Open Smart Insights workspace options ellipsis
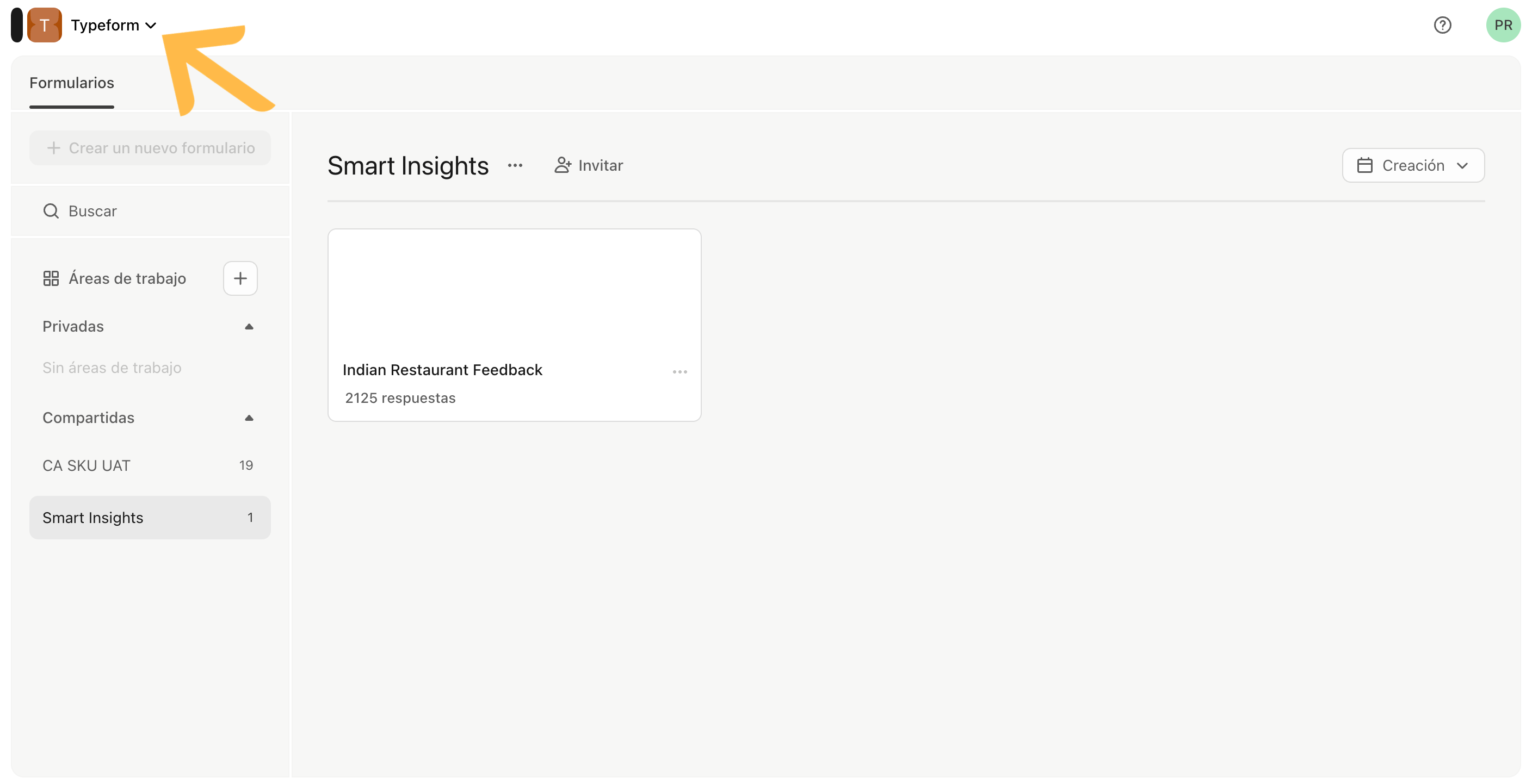Screen dimensions: 1532x784 (515, 165)
